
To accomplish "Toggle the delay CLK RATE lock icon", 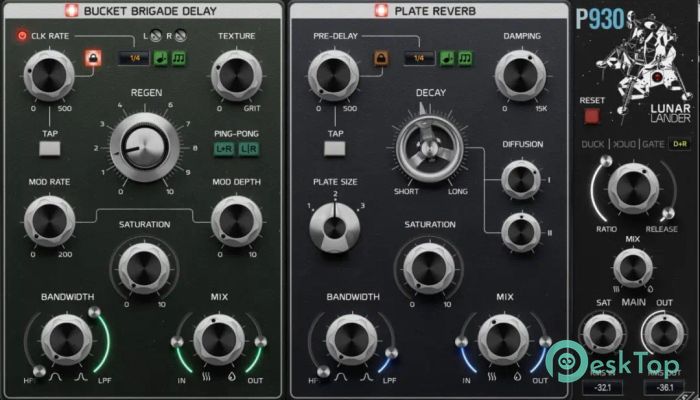I will point(94,58).
